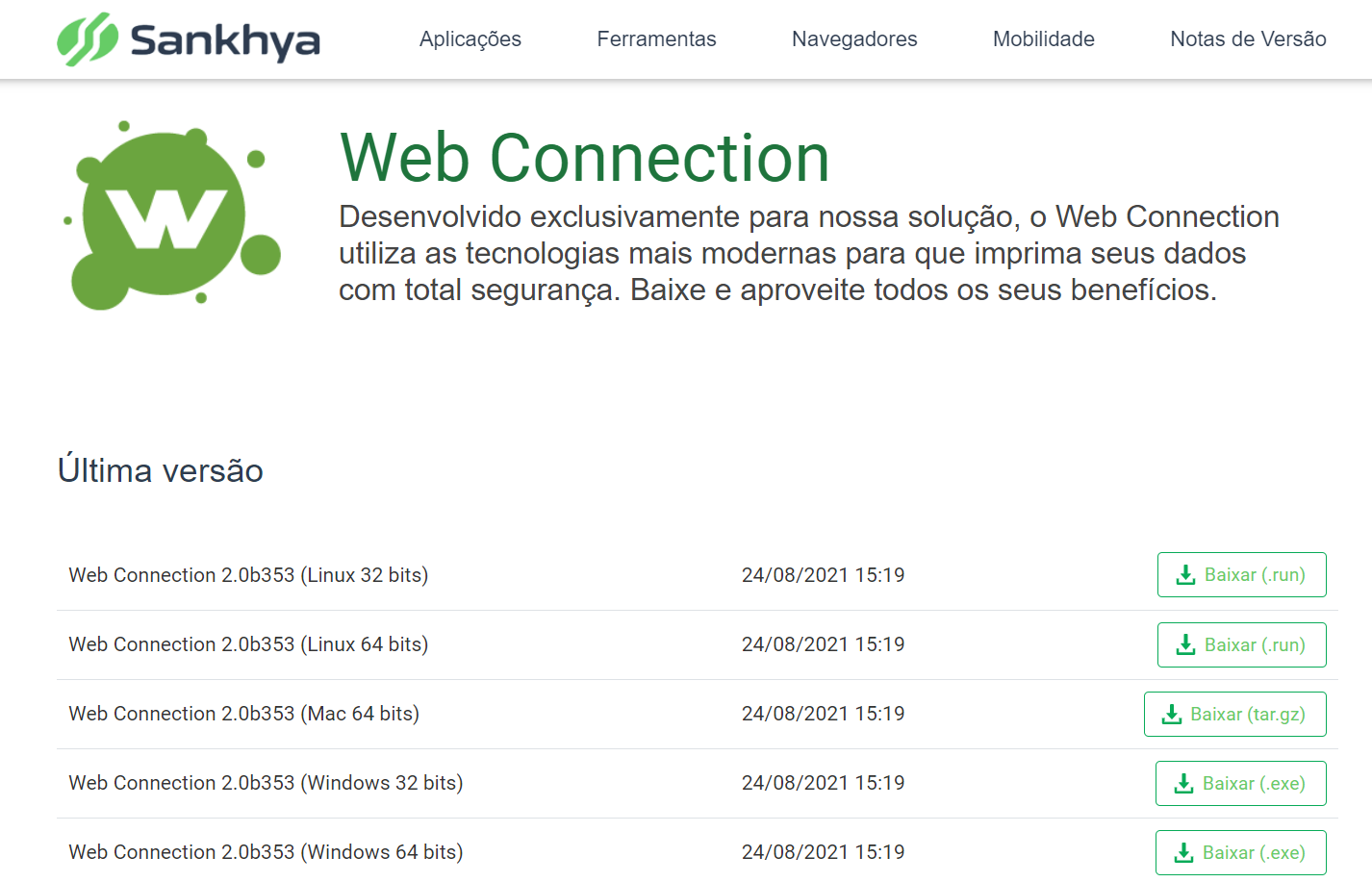Open the Aplicações menu
This screenshot has width=1372, height=882.
tap(470, 39)
